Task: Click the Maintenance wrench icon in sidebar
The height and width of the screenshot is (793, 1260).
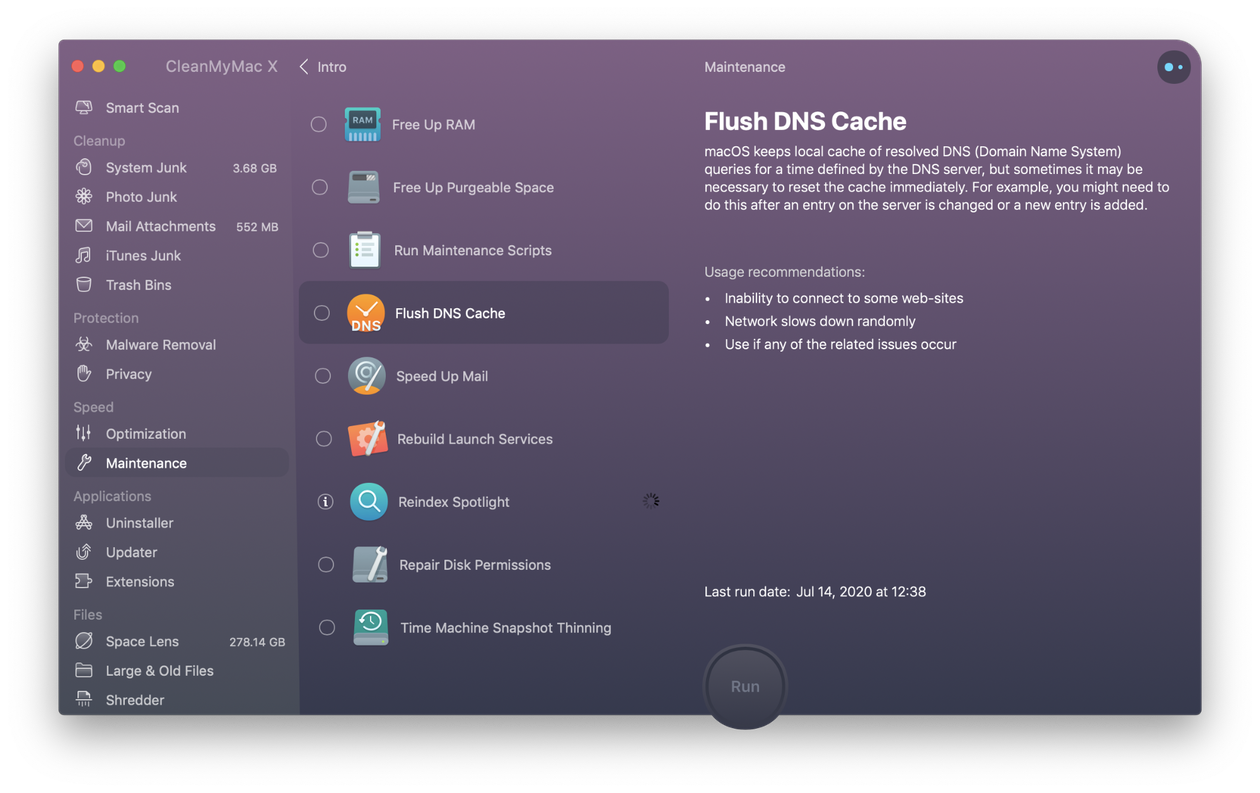Action: (84, 463)
